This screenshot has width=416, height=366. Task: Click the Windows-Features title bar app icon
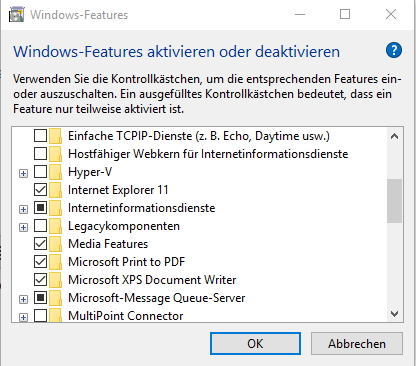tap(17, 14)
